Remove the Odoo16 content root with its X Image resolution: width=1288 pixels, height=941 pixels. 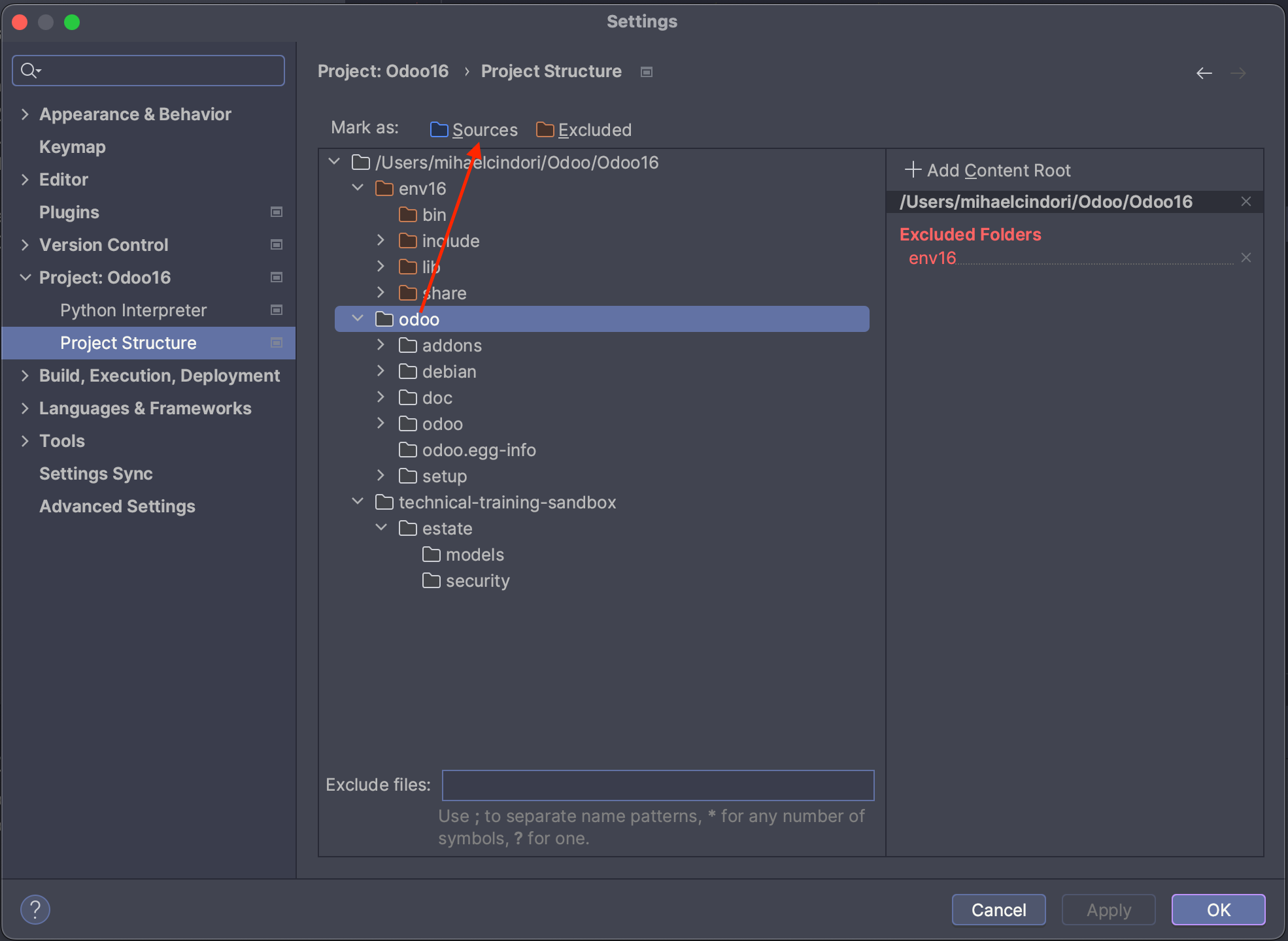point(1246,201)
